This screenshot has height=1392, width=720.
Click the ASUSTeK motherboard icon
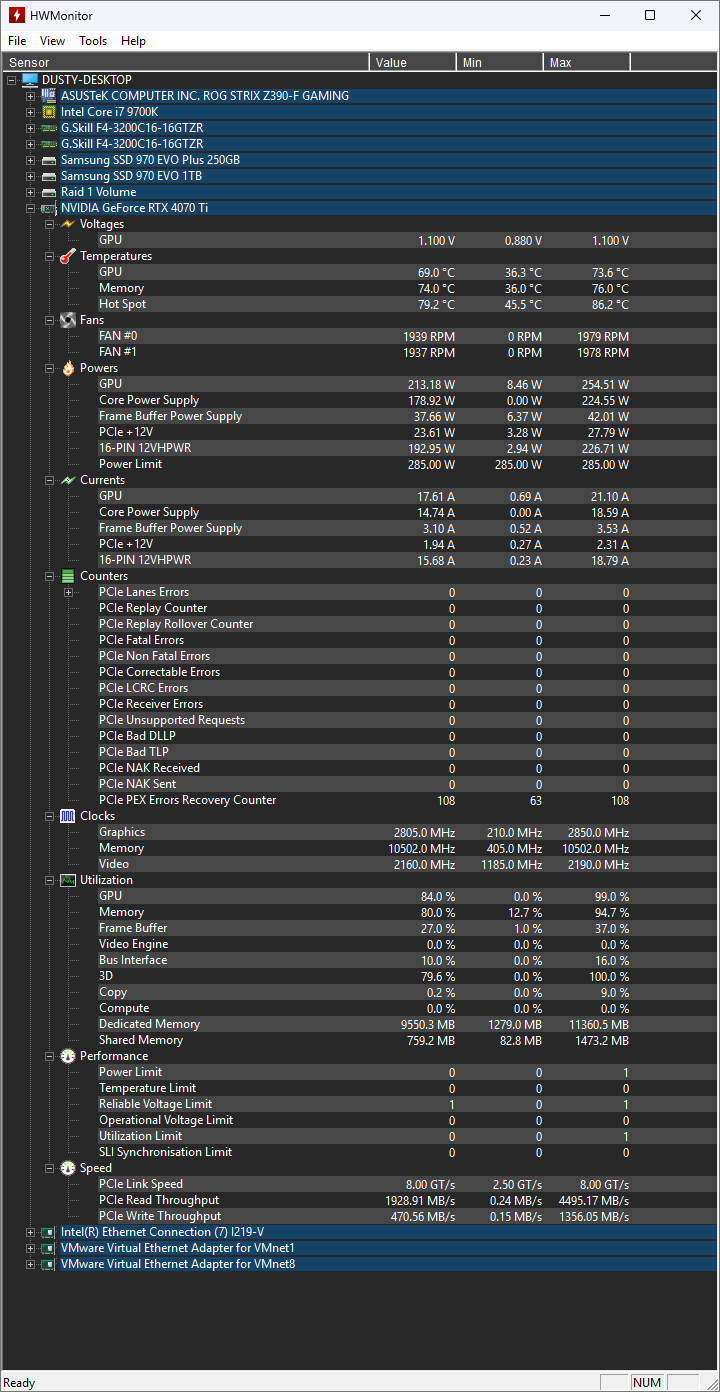coord(49,96)
